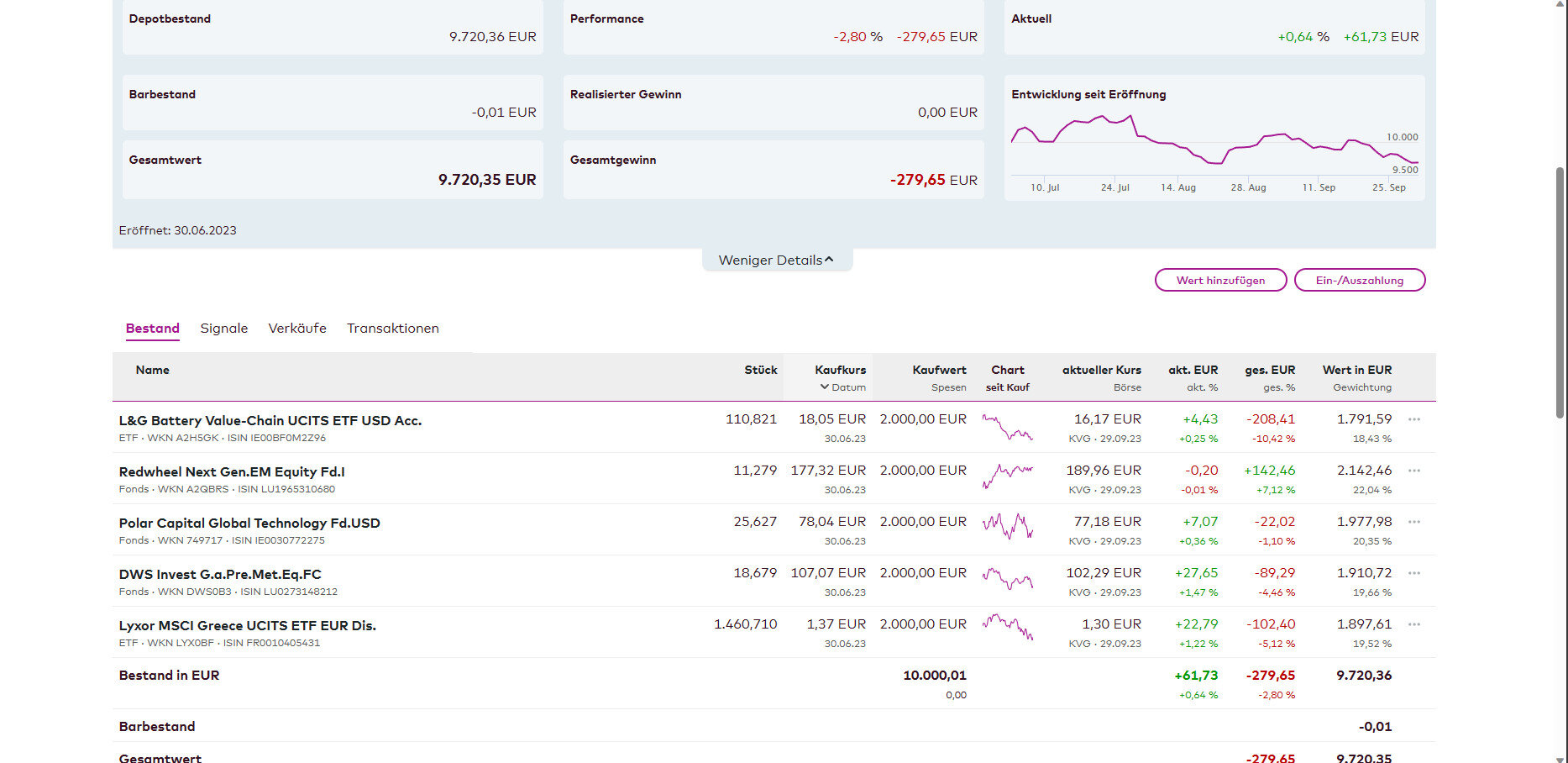Sort by Kaufkurs Datum dropdown arrow
The image size is (1568, 763).
(825, 387)
